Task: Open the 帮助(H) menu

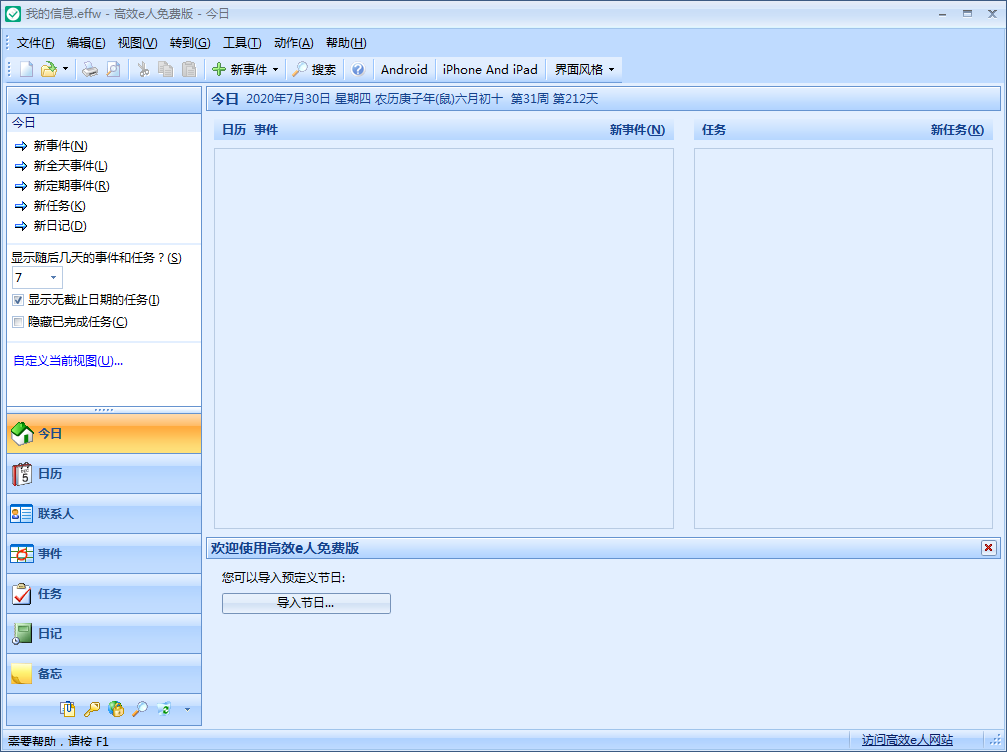Action: pyautogui.click(x=346, y=43)
